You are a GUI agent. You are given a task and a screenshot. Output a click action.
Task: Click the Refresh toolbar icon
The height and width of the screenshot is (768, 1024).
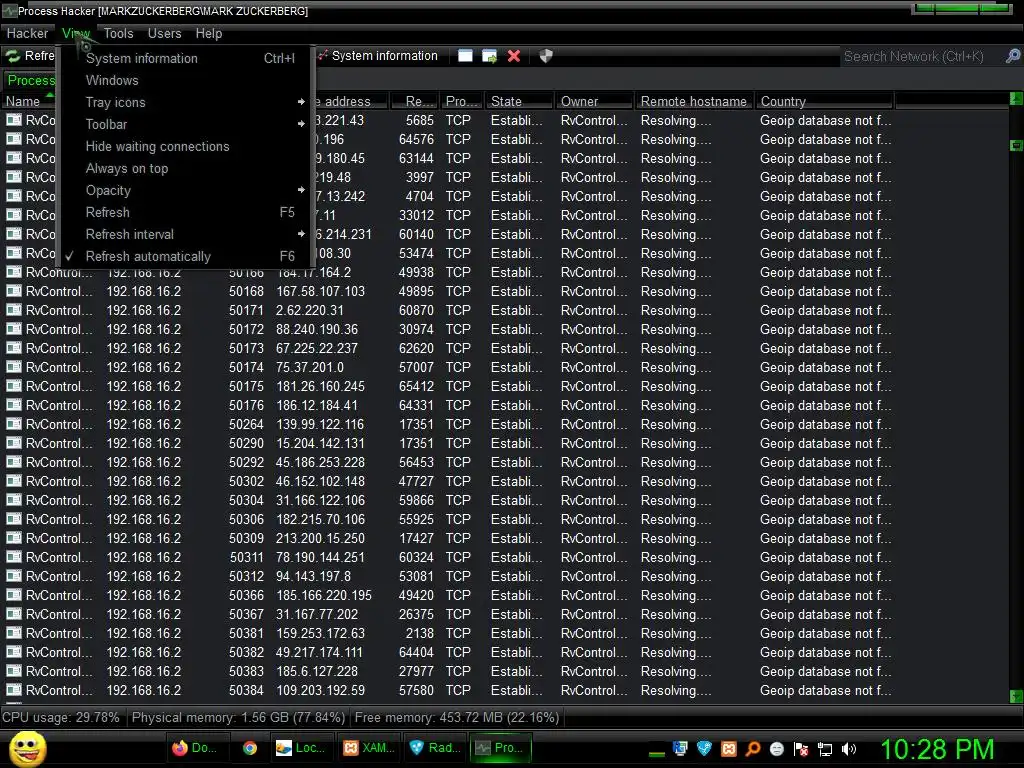[13, 56]
